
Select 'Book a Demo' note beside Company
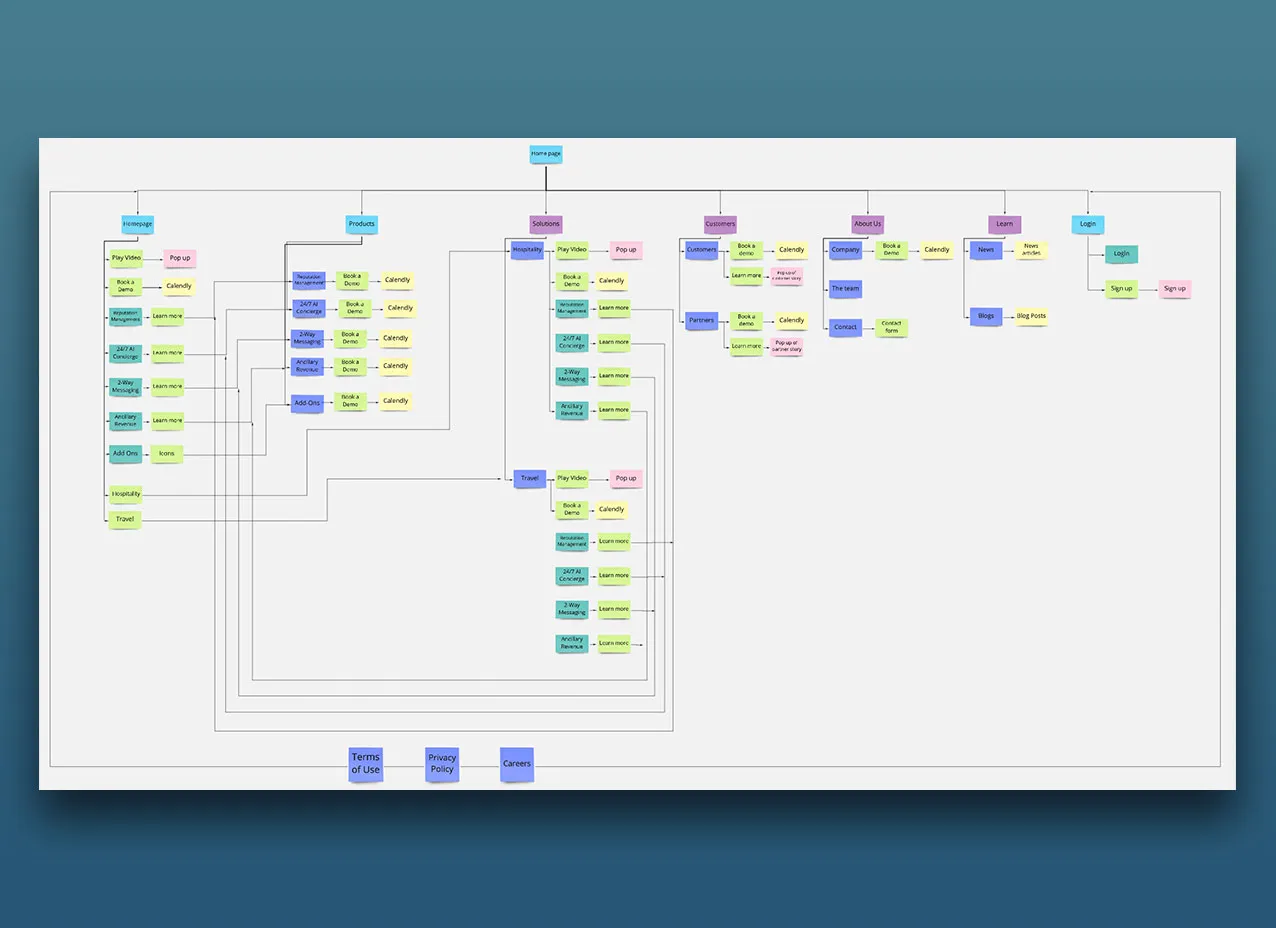pos(892,250)
